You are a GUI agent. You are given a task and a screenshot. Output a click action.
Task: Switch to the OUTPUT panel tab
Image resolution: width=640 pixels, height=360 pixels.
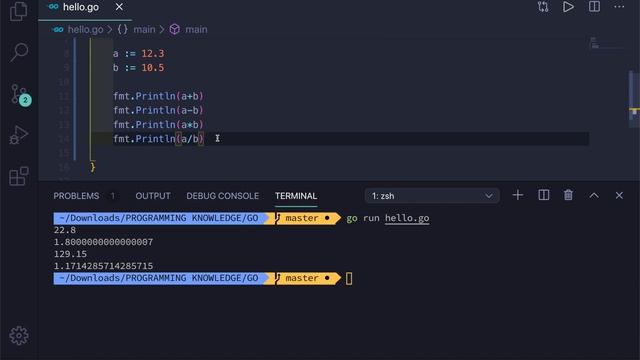(153, 196)
